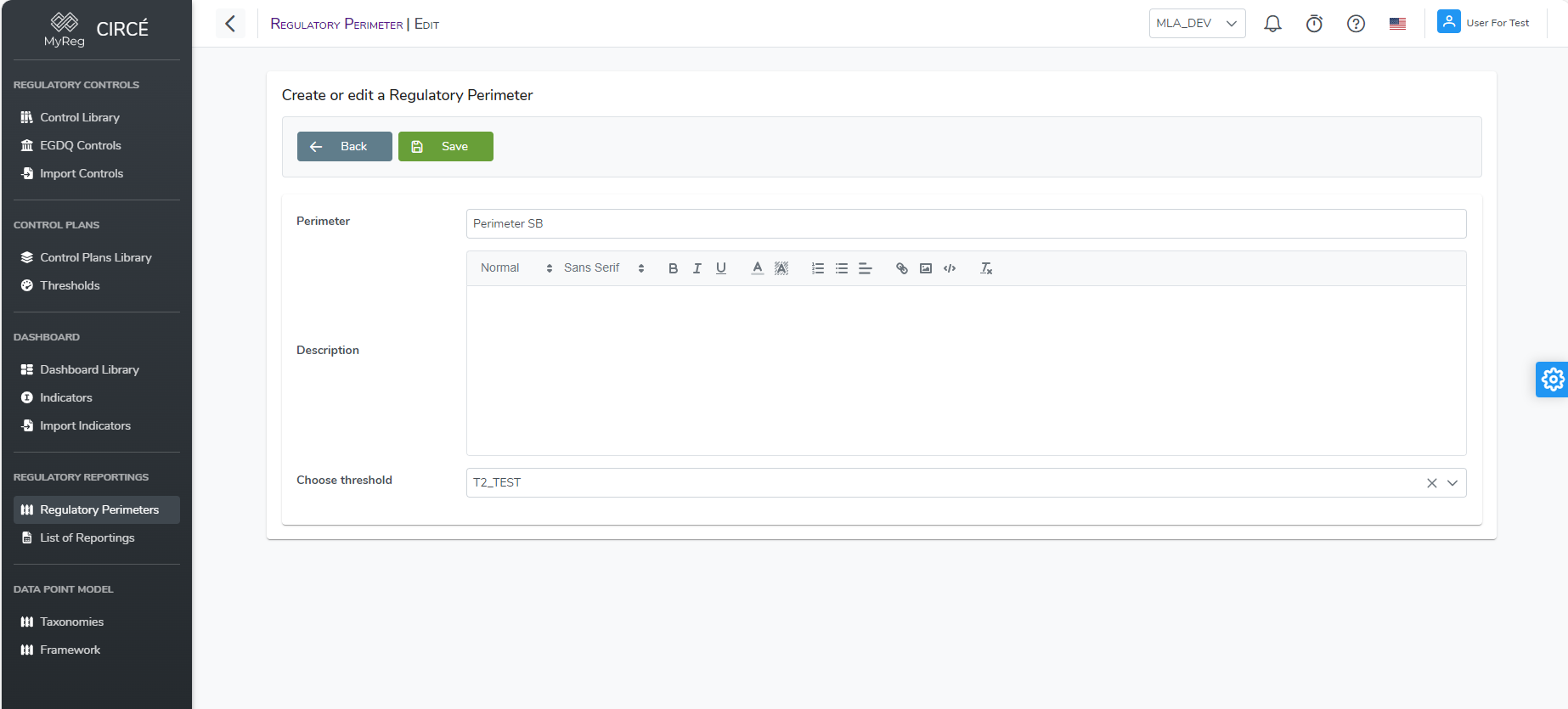This screenshot has width=1568, height=709.
Task: Open Control Library in the sidebar
Action: [80, 117]
